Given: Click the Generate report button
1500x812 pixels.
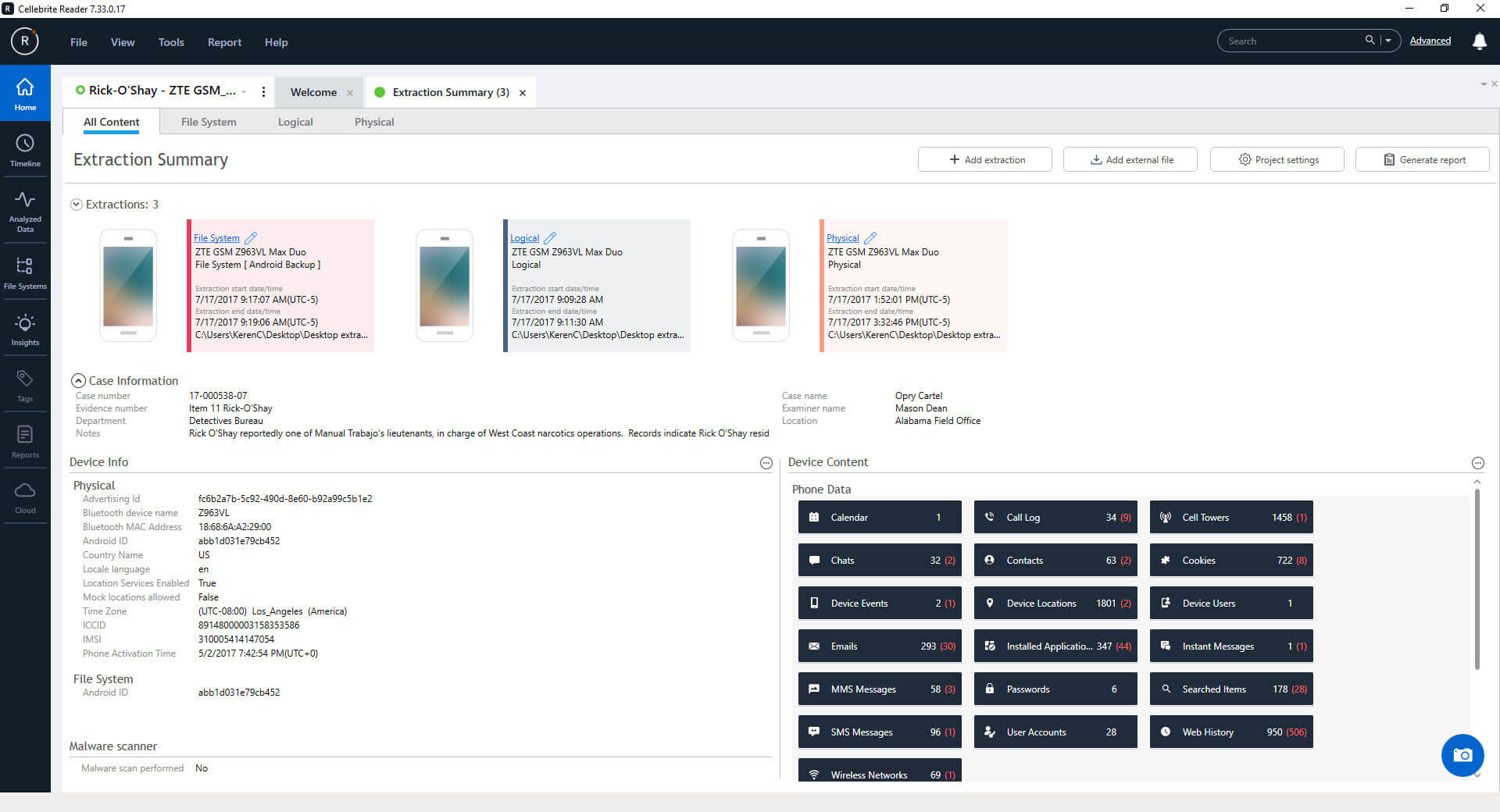Looking at the screenshot, I should click(x=1422, y=159).
